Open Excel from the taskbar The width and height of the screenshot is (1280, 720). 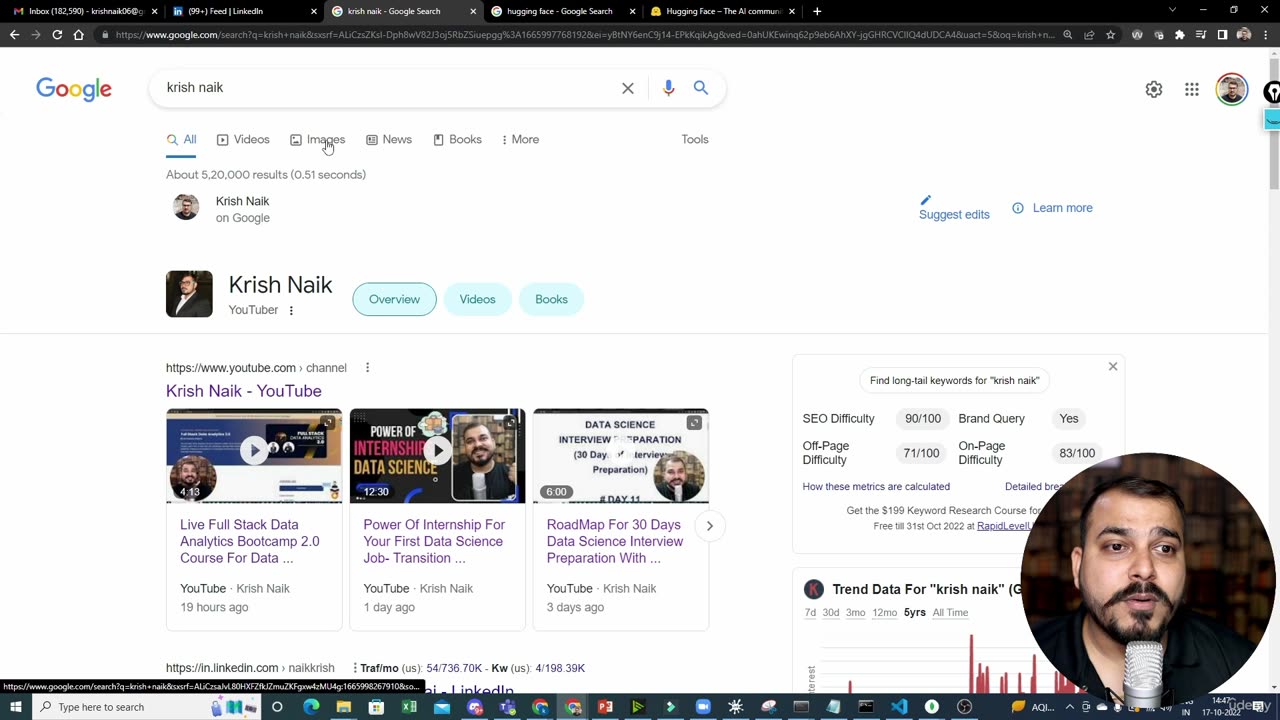pyautogui.click(x=409, y=707)
